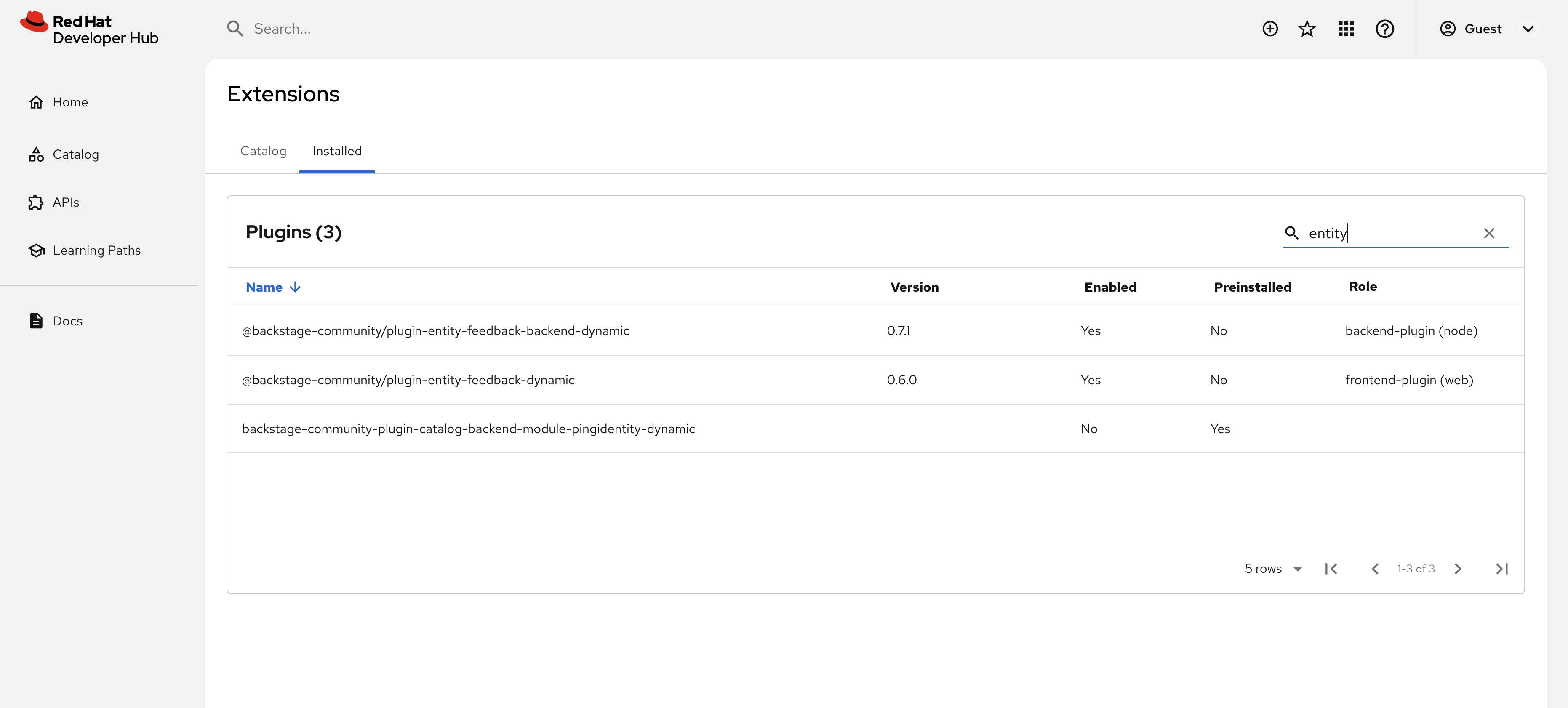
Task: Click the next page chevron in pagination
Action: coord(1458,569)
